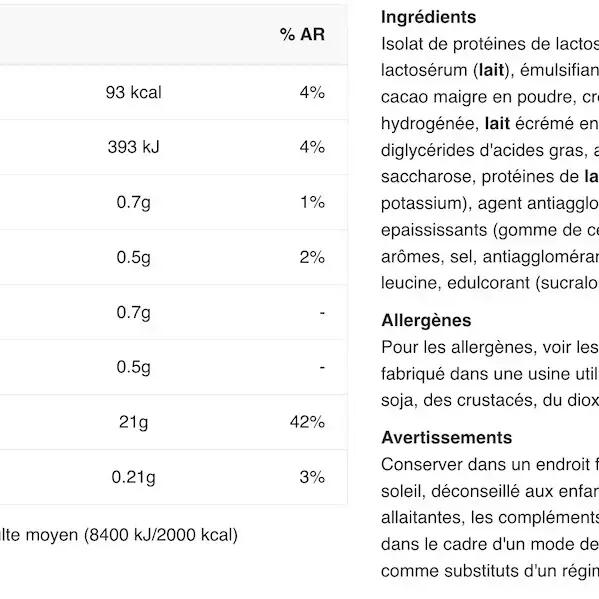Click the text line starting 'Conserver dans un endroit'
The height and width of the screenshot is (599, 599).
490,465
